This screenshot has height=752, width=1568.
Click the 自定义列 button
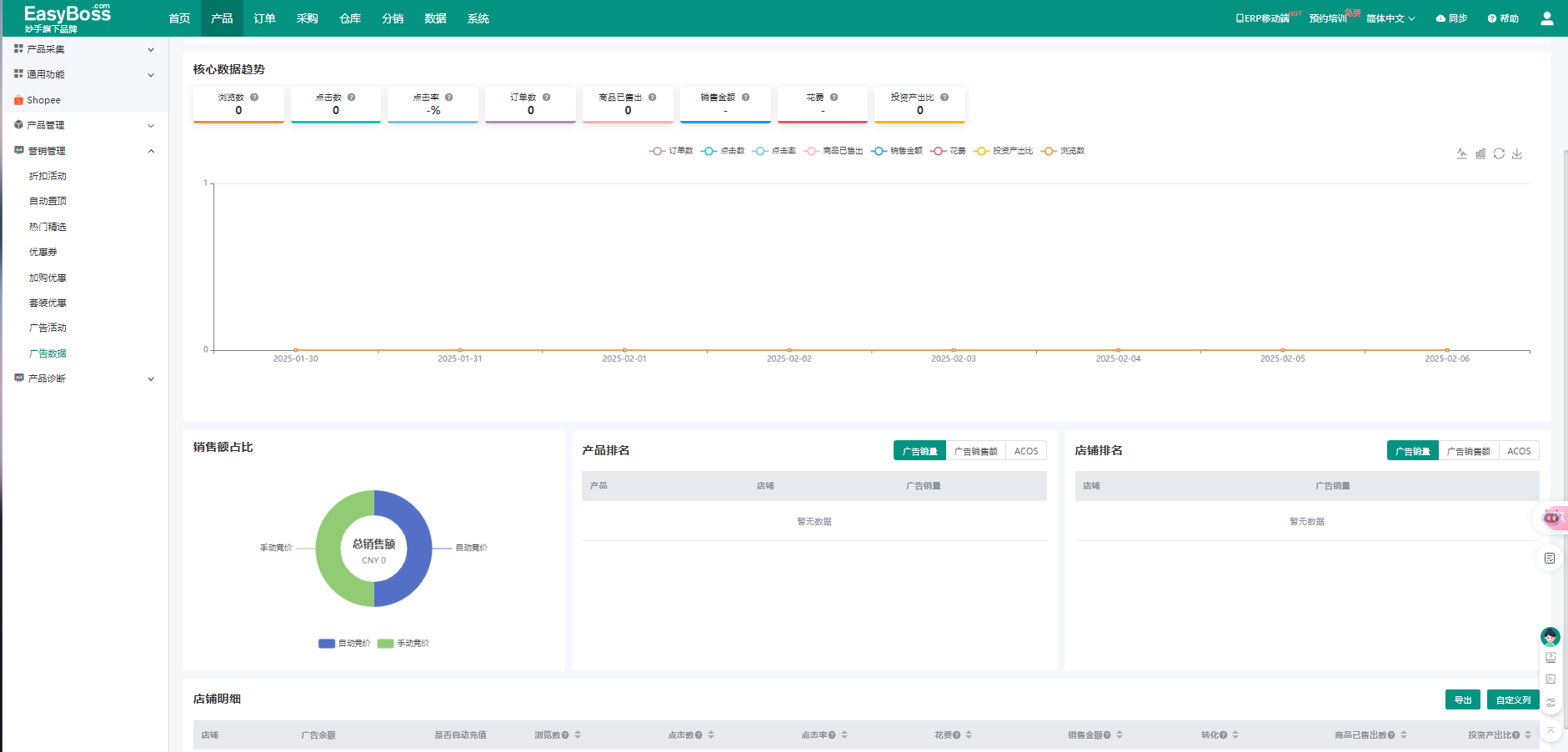(x=1513, y=699)
